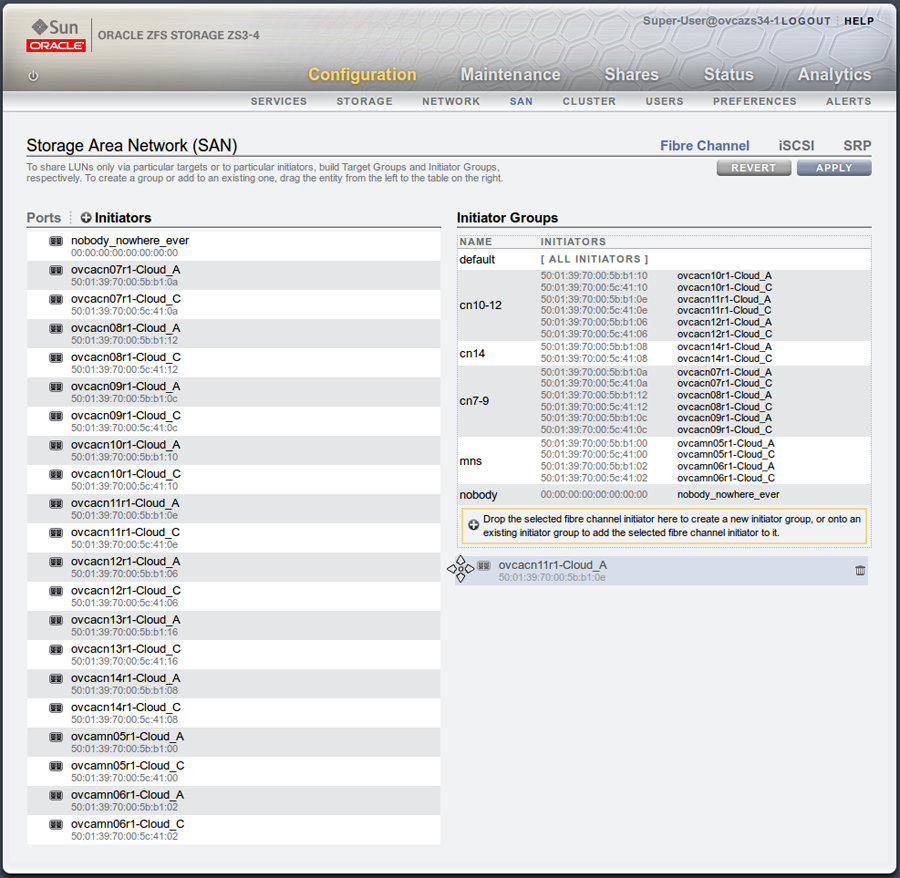The height and width of the screenshot is (878, 900).
Task: Click the initiator icon next to ovcacn07r1-Cloud_C
Action: coord(55,299)
